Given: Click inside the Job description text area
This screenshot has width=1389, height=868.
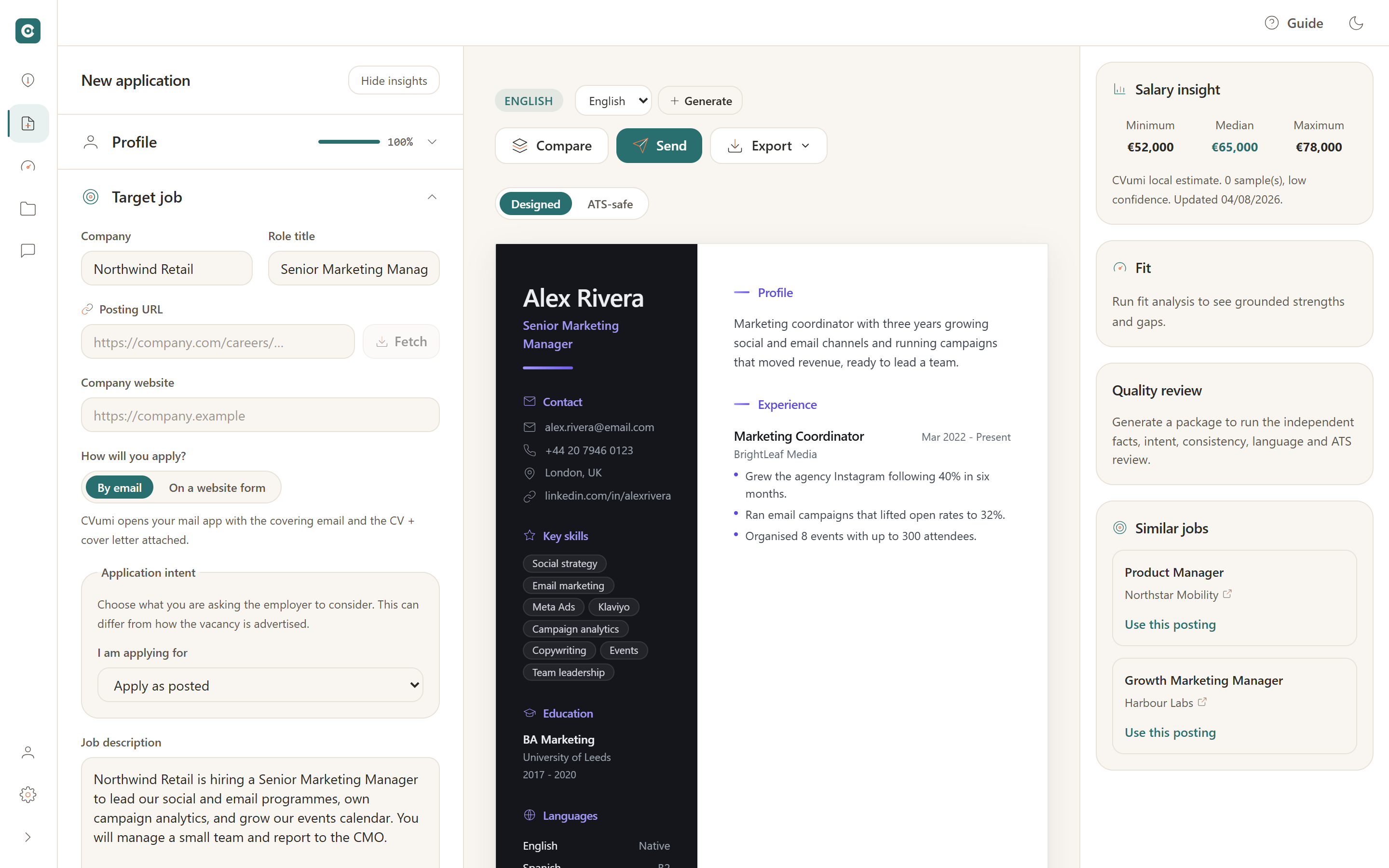Looking at the screenshot, I should [x=260, y=813].
